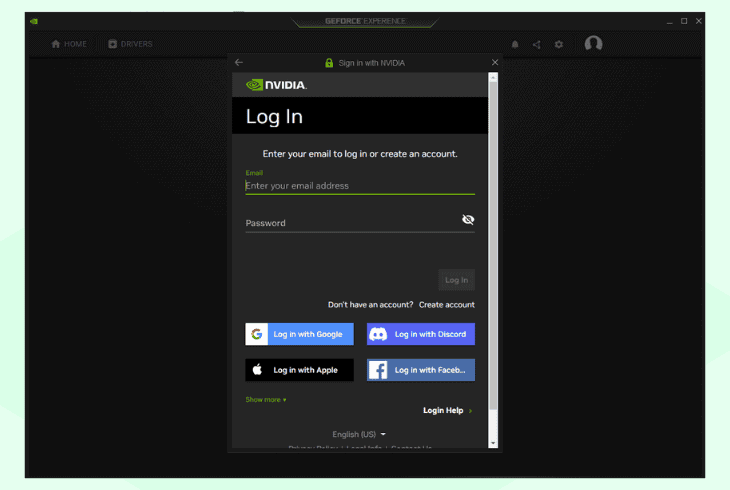Image resolution: width=730 pixels, height=490 pixels.
Task: Click the scrollbar down arrow in dialog
Action: click(x=493, y=443)
